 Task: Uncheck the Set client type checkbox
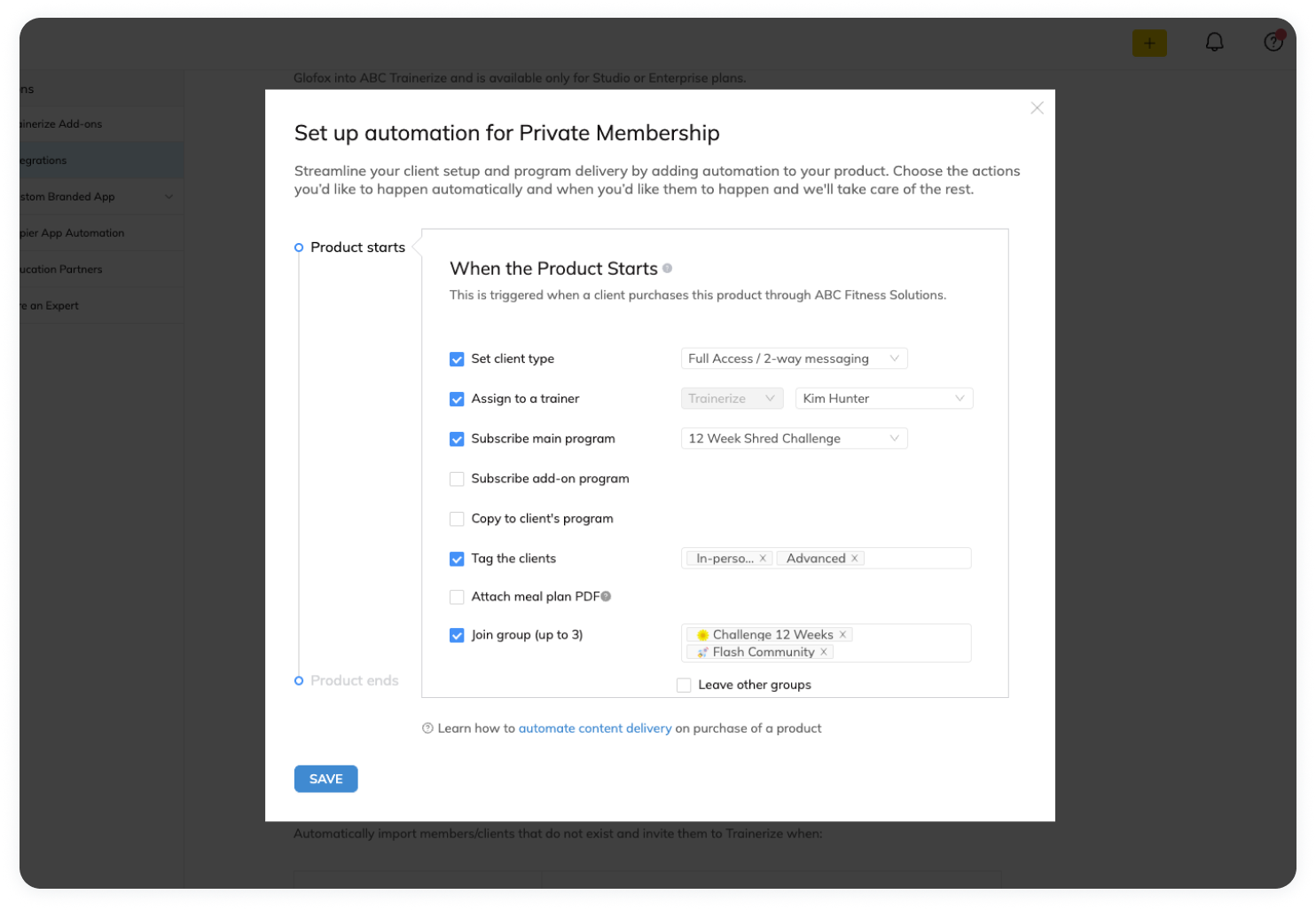457,359
